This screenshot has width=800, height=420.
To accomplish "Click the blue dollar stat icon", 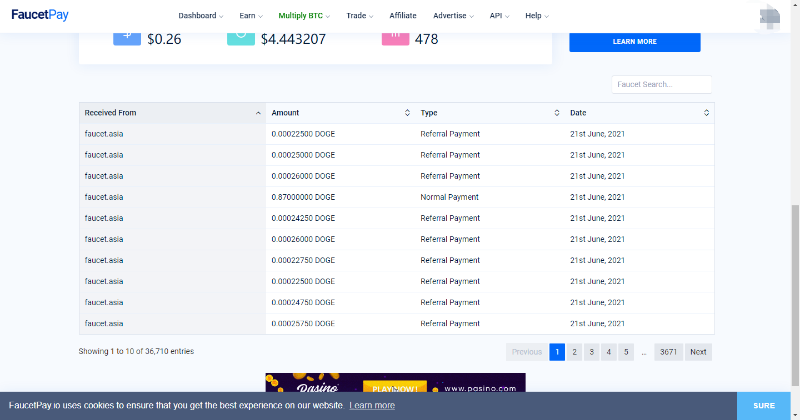I will [x=127, y=39].
